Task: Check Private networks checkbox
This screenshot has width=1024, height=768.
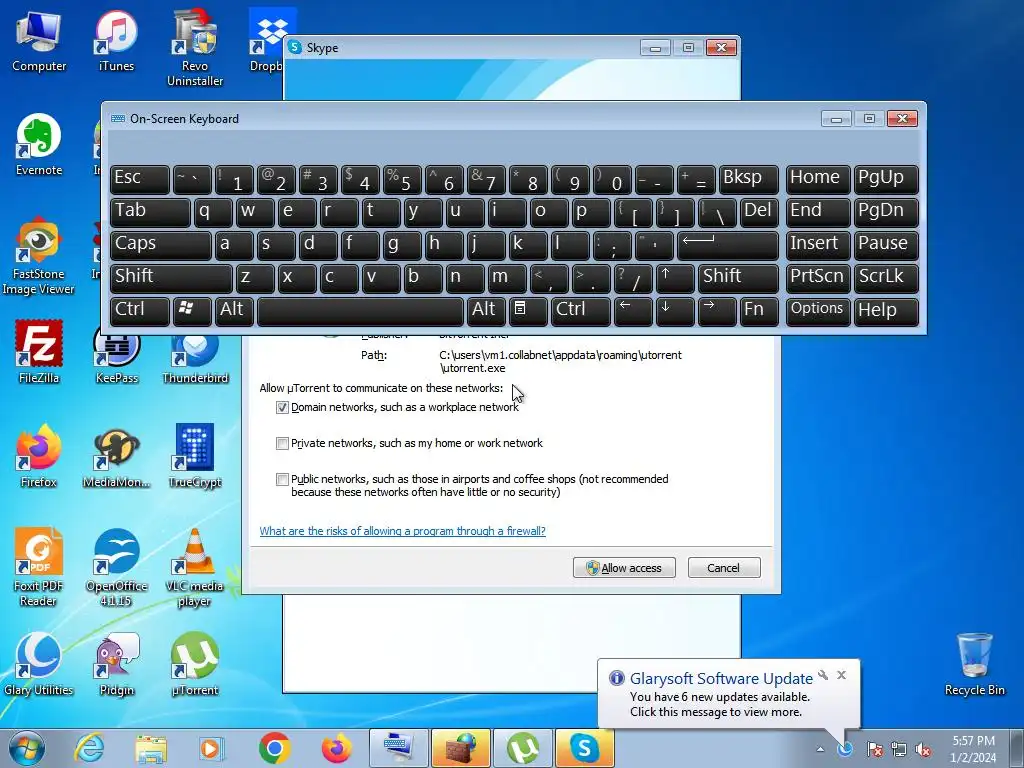Action: (282, 443)
